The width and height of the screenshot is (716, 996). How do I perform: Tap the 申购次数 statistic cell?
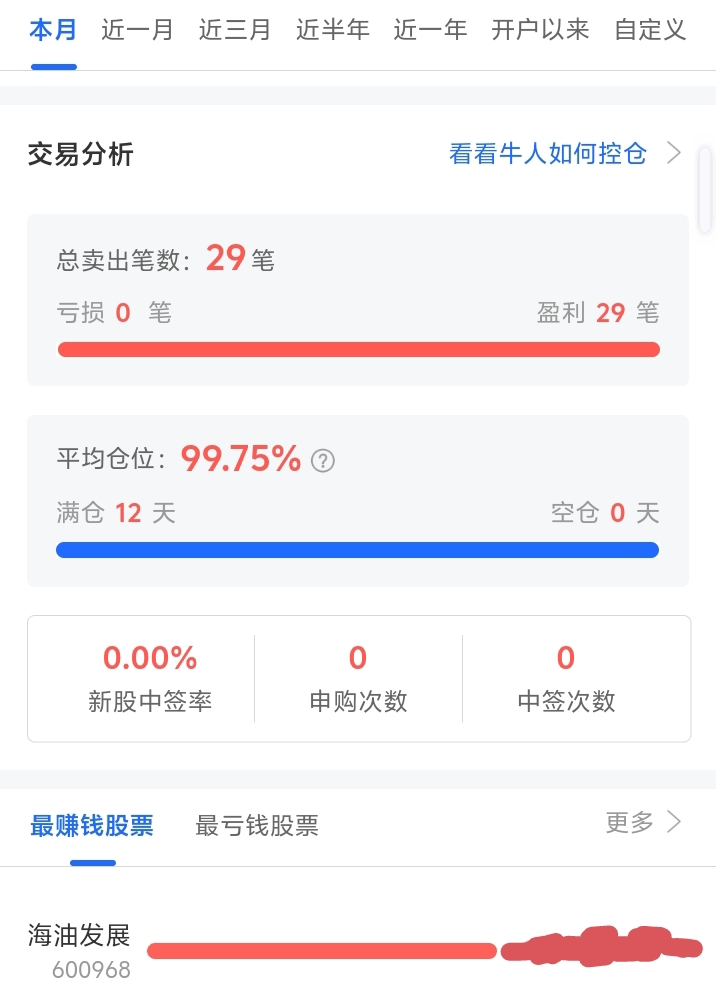(358, 678)
